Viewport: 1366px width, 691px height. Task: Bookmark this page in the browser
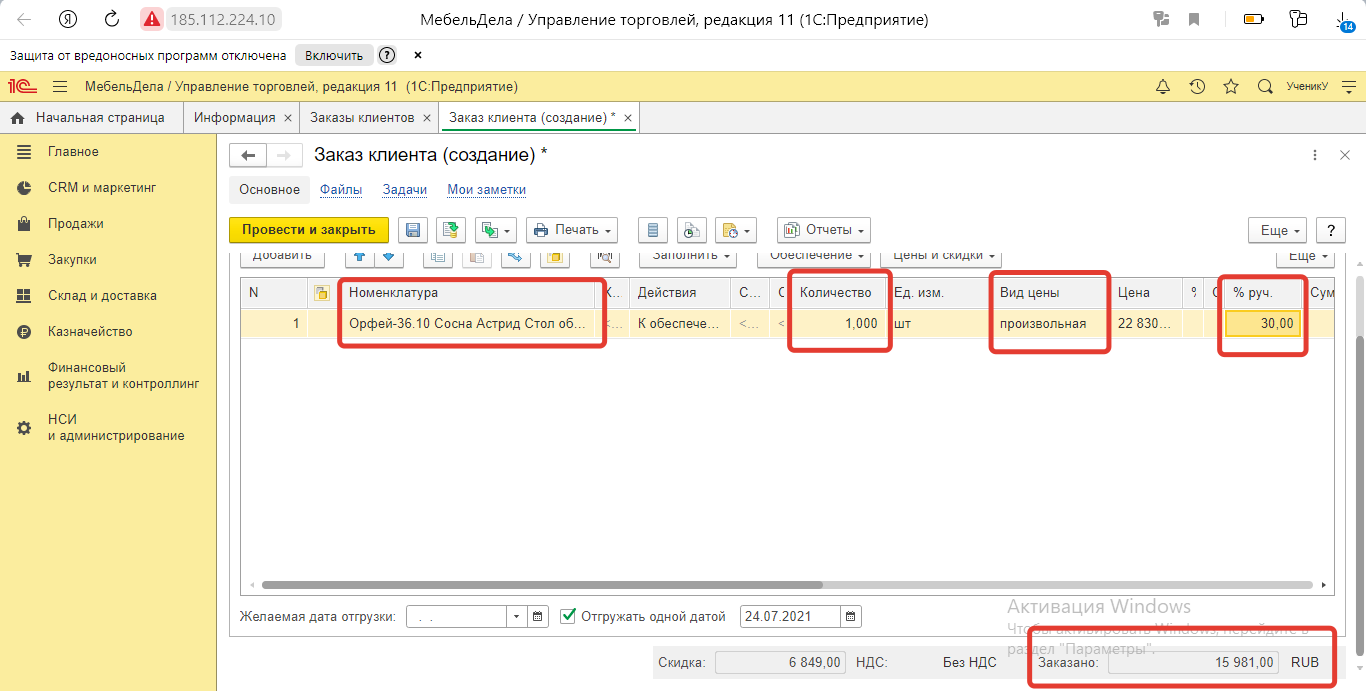pyautogui.click(x=1194, y=19)
